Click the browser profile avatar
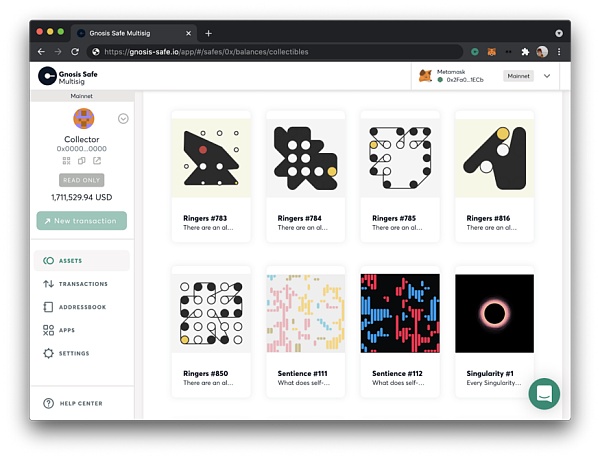The width and height of the screenshot is (600, 459). (542, 51)
